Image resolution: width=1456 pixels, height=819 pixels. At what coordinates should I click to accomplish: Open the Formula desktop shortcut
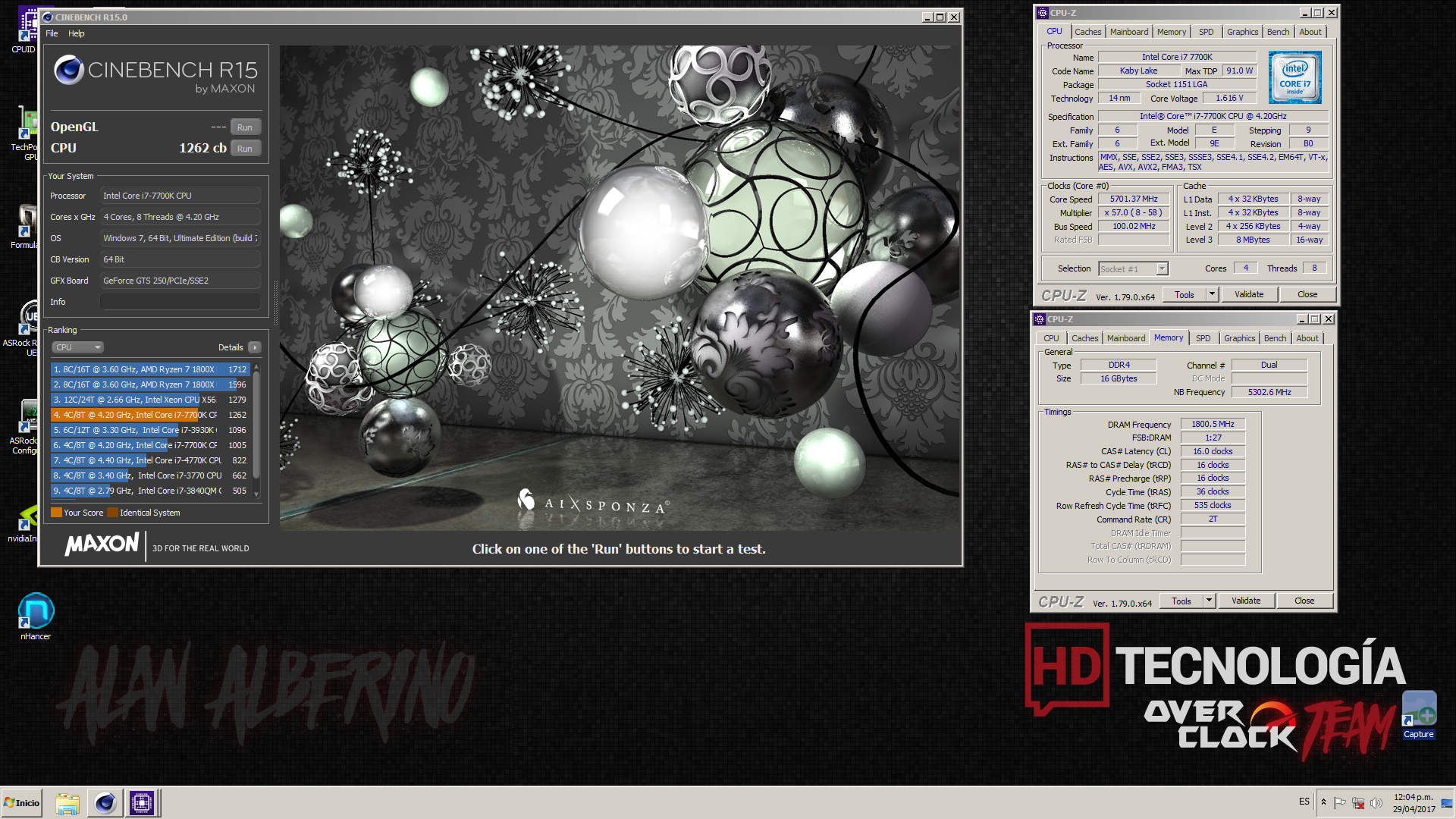point(24,226)
